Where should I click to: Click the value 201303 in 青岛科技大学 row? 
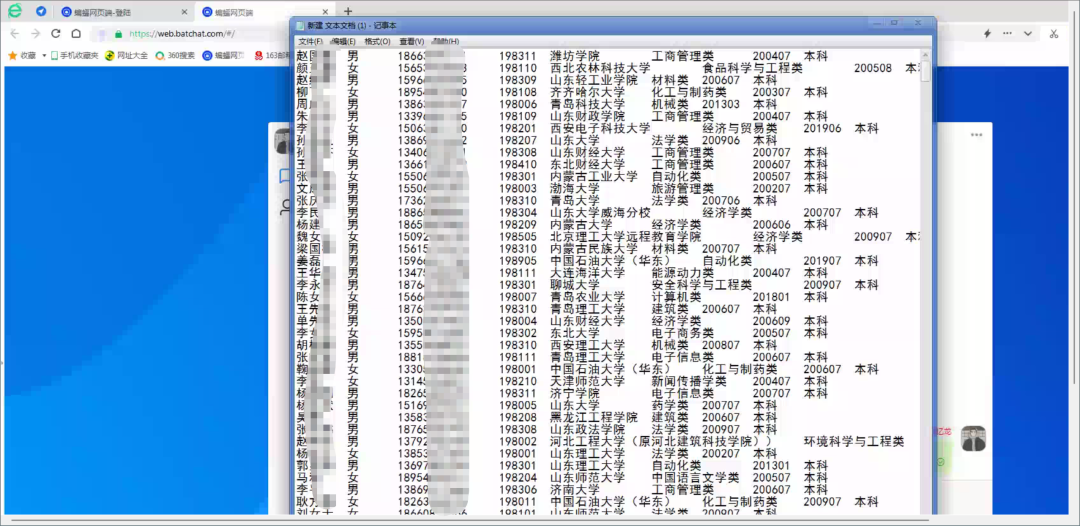click(x=720, y=104)
